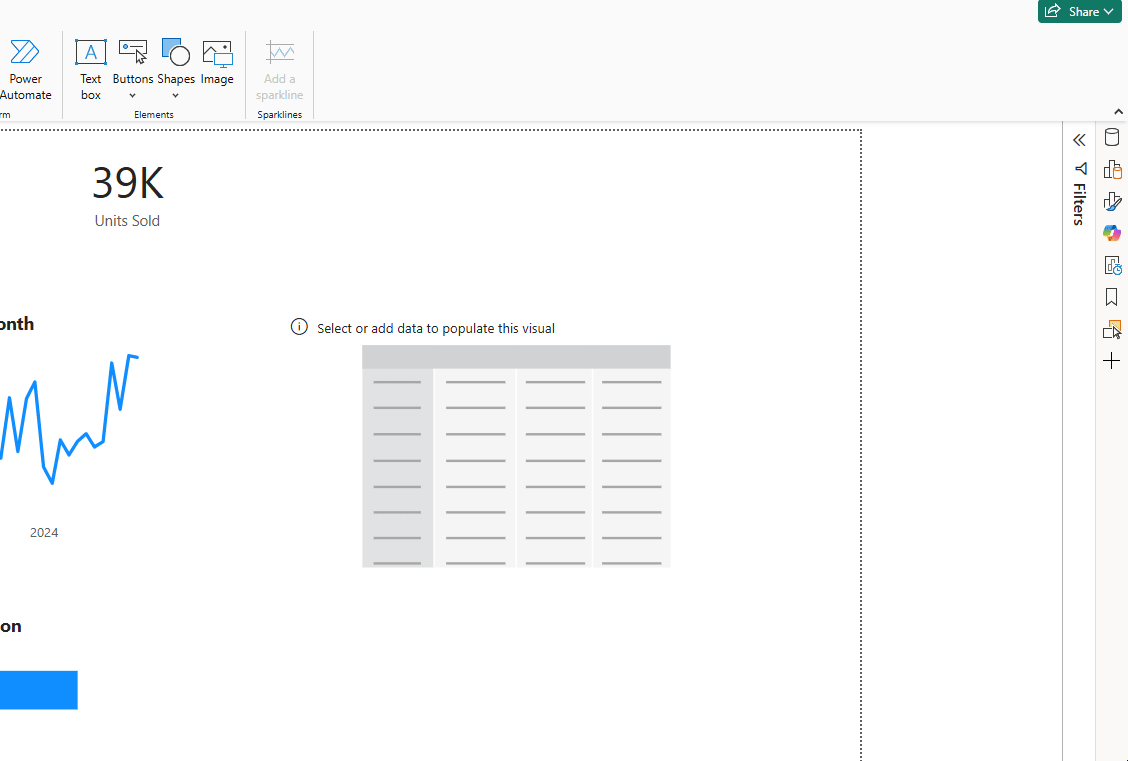Collapse the ribbon using the up chevron
Image resolution: width=1128 pixels, height=761 pixels.
click(x=1118, y=111)
